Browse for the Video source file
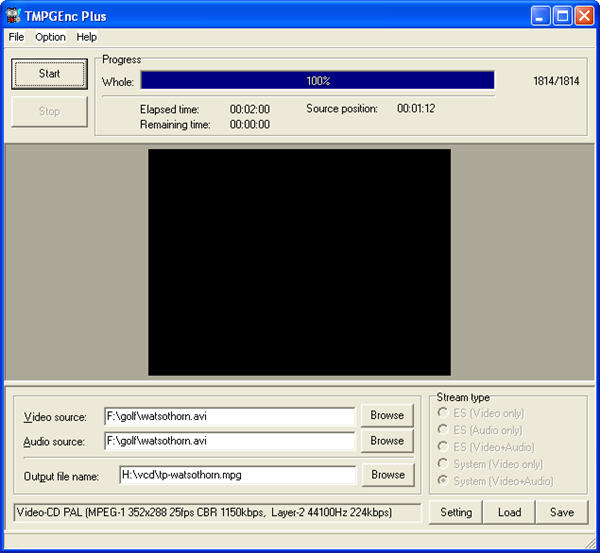This screenshot has width=600, height=553. click(x=387, y=415)
